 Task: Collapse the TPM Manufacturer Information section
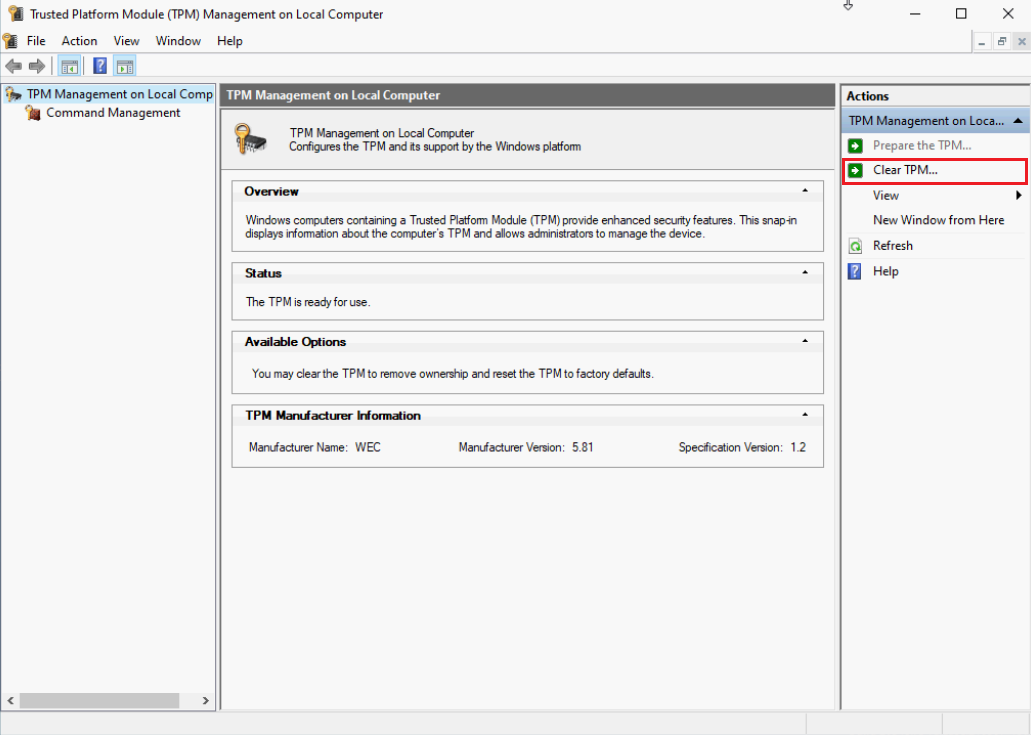tap(805, 415)
